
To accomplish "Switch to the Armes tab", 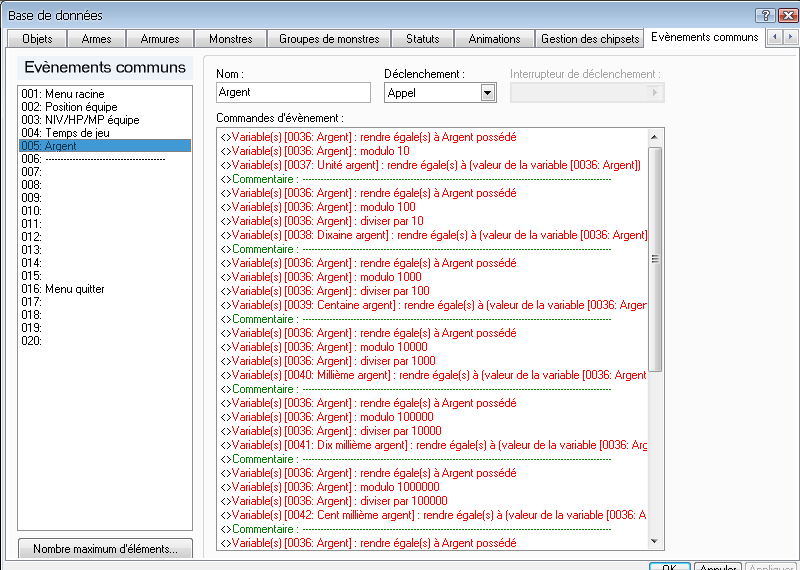I will [96, 39].
